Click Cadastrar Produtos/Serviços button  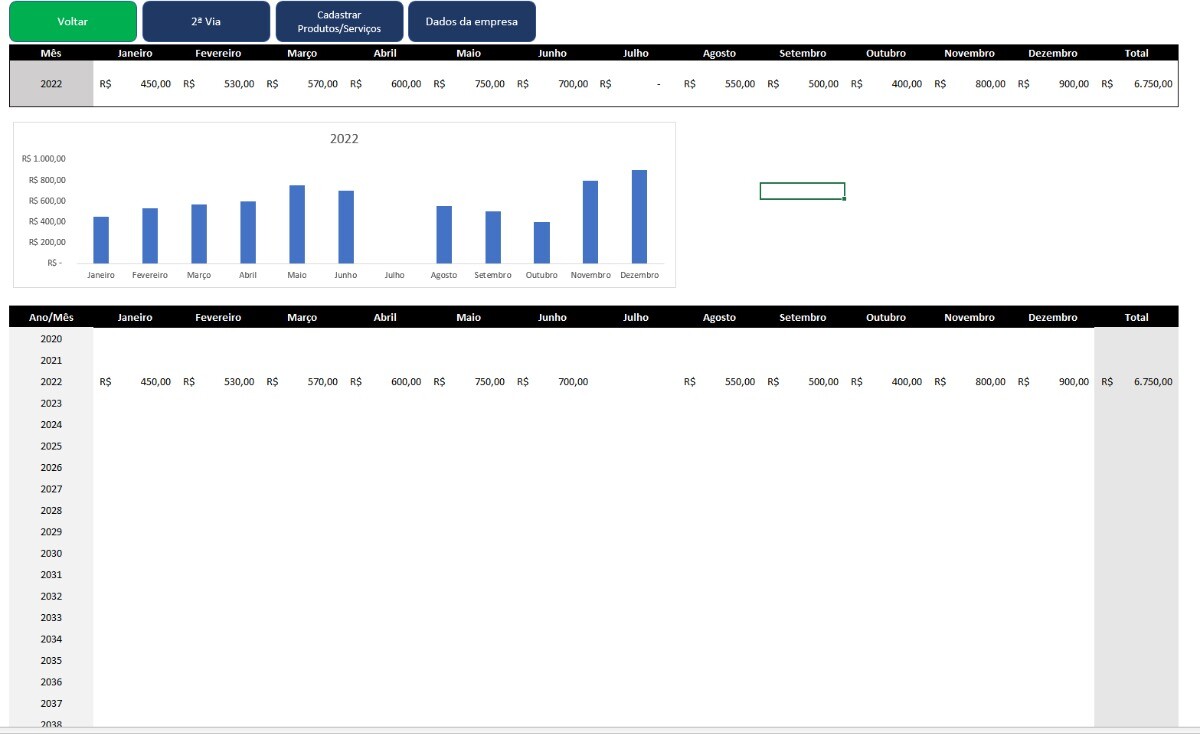coord(339,21)
